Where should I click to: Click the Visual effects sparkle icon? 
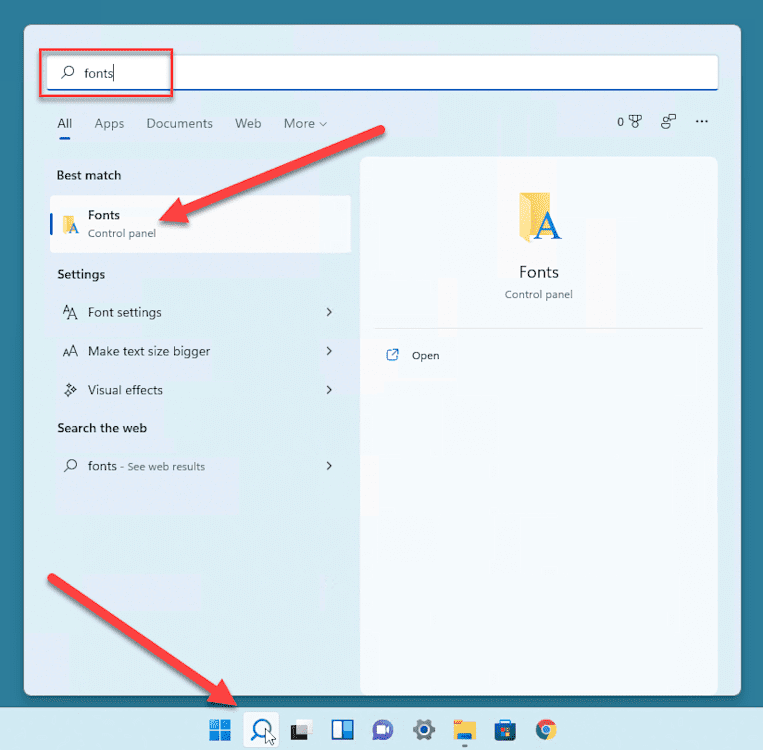[71, 390]
